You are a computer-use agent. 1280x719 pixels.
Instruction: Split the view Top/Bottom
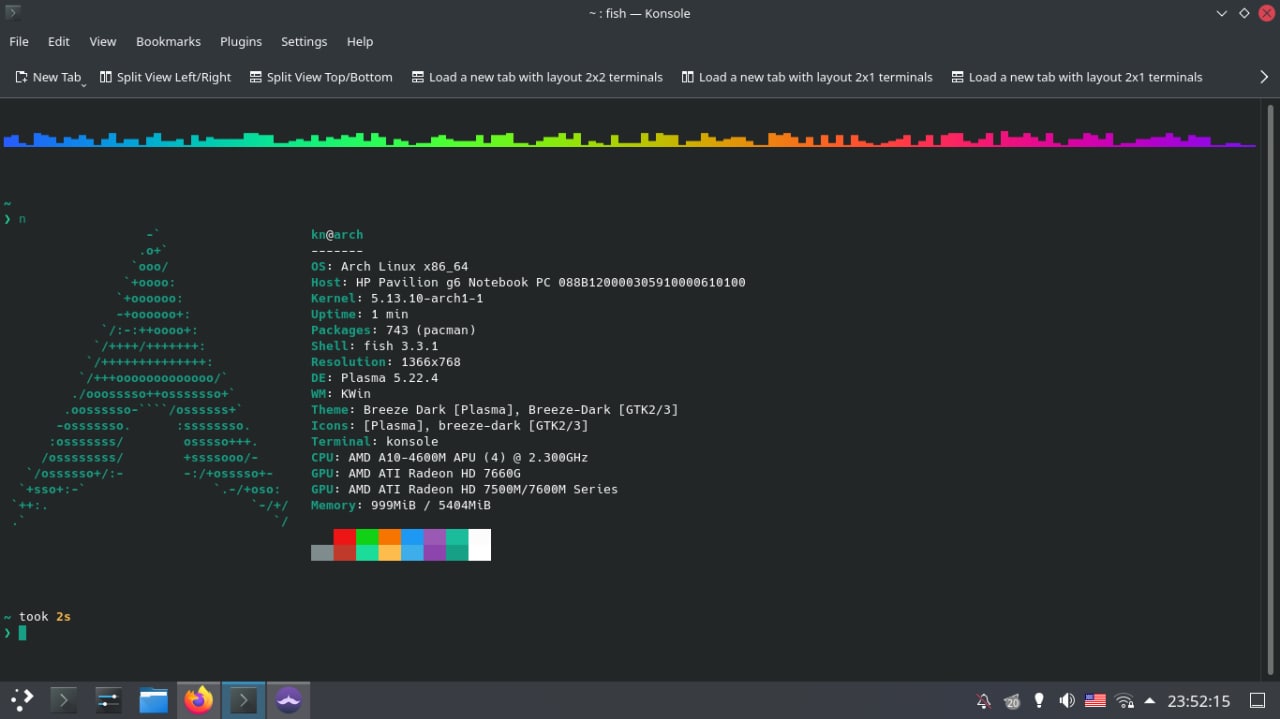tap(321, 77)
